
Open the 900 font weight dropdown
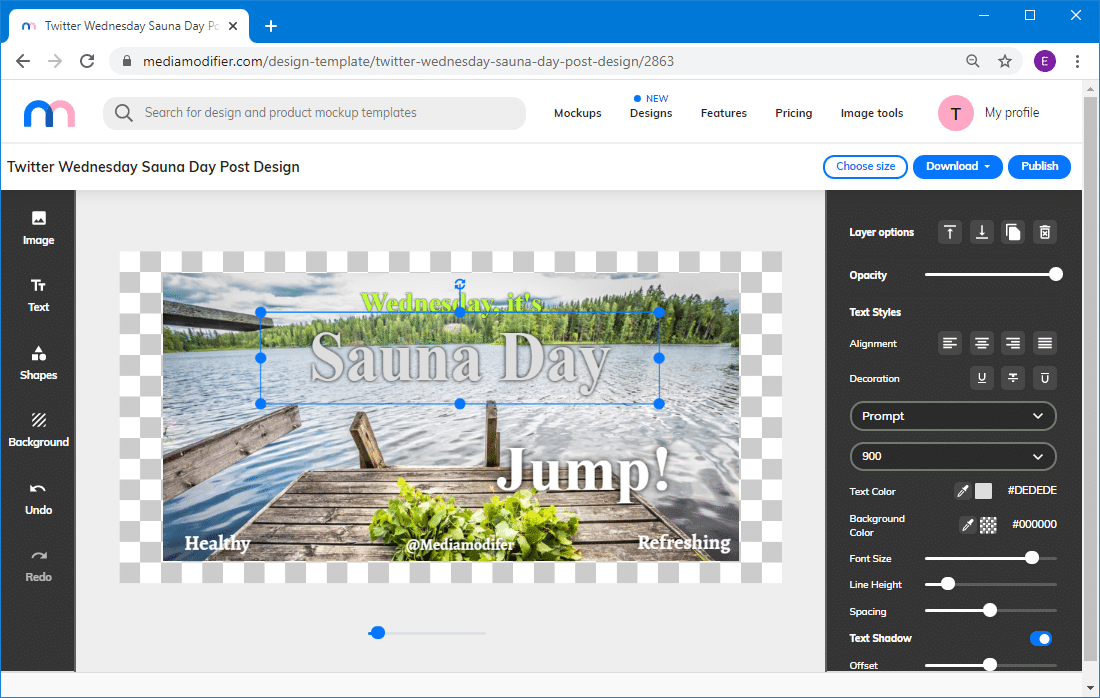tap(953, 456)
